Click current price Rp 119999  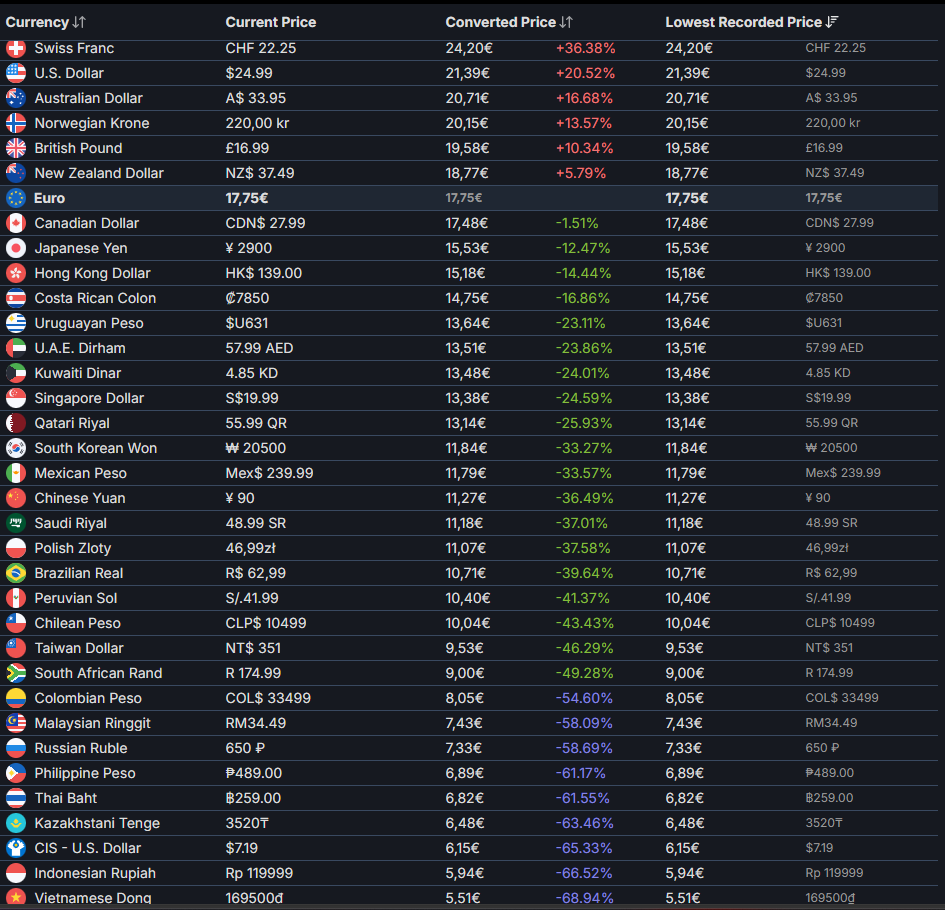[x=259, y=873]
